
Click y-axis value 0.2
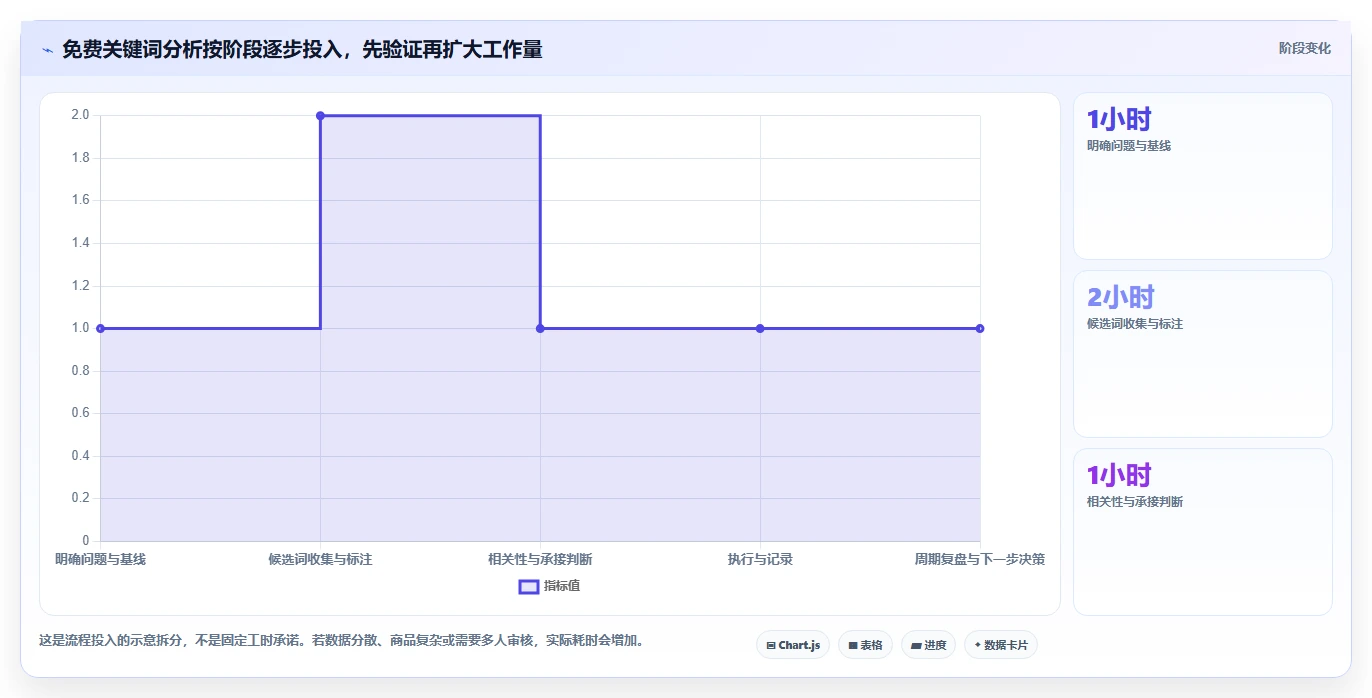pos(80,498)
